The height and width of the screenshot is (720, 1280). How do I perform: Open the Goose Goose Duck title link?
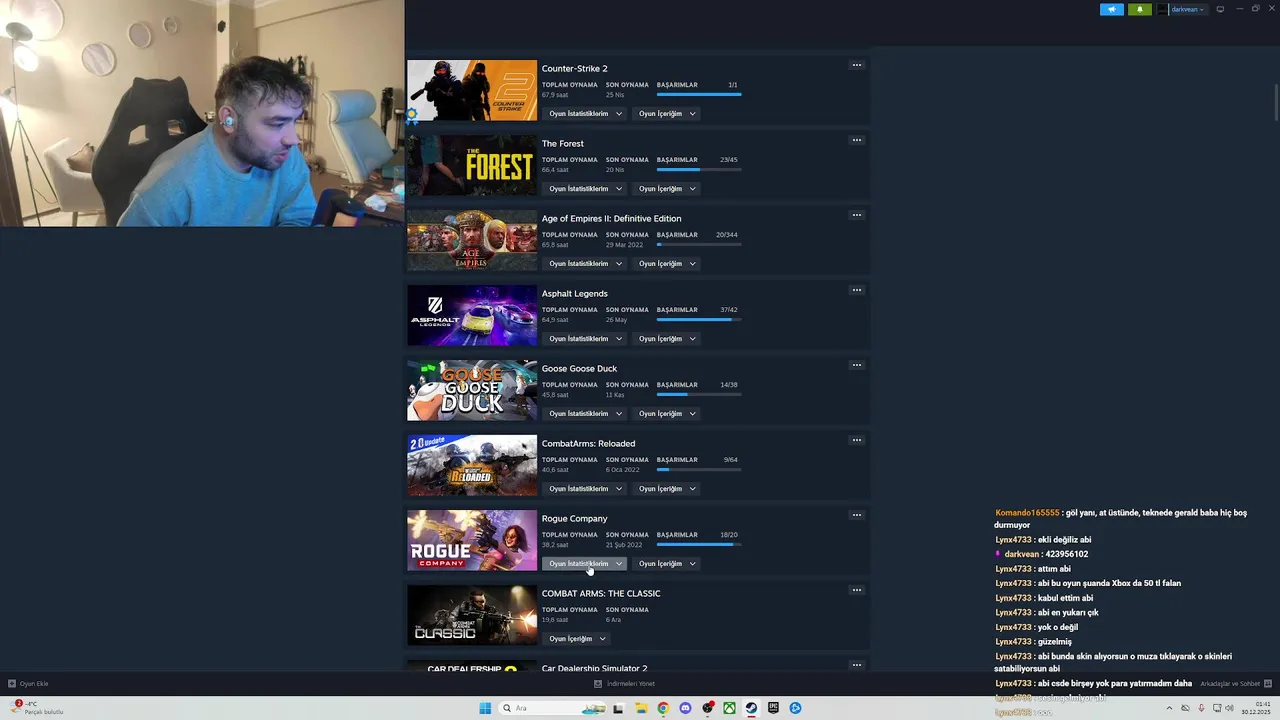click(579, 369)
